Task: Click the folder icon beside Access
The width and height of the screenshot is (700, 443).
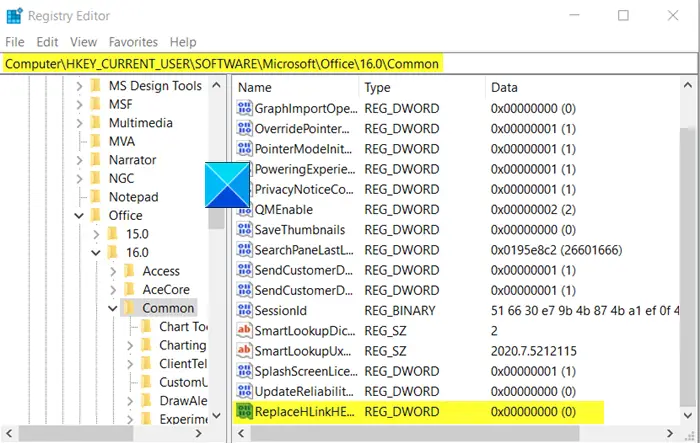Action: (x=129, y=271)
